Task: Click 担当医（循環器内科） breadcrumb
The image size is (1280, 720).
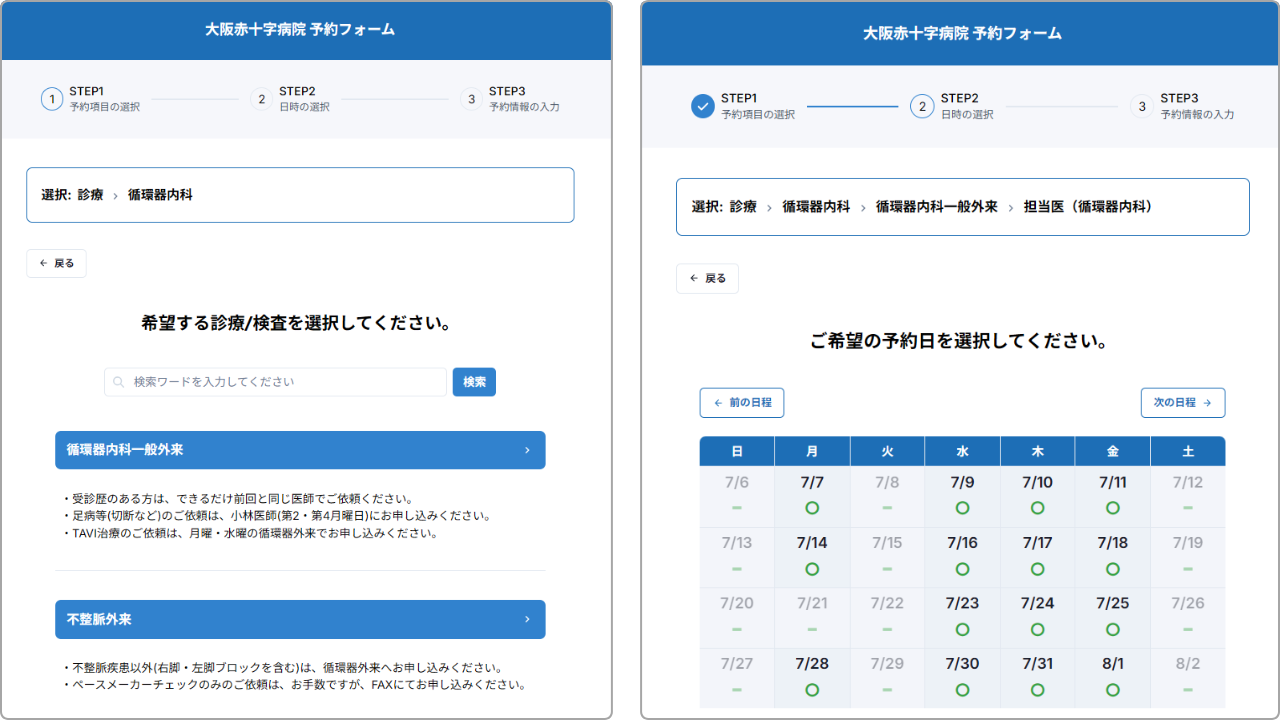Action: [x=1088, y=207]
